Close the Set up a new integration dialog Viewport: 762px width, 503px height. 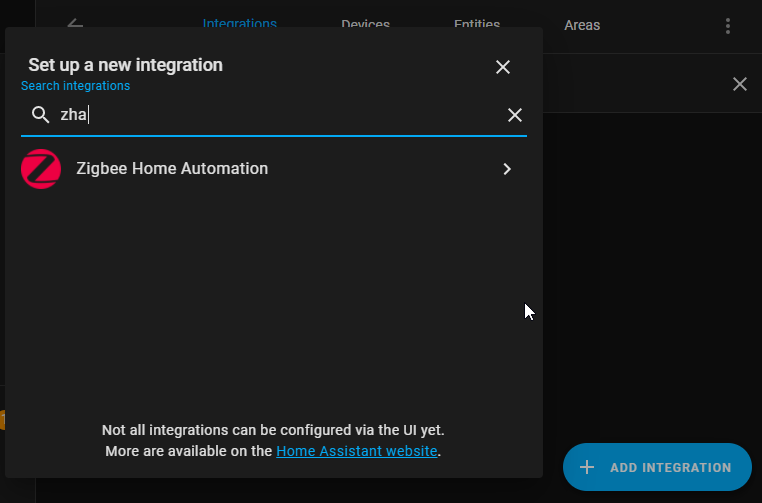click(x=502, y=67)
